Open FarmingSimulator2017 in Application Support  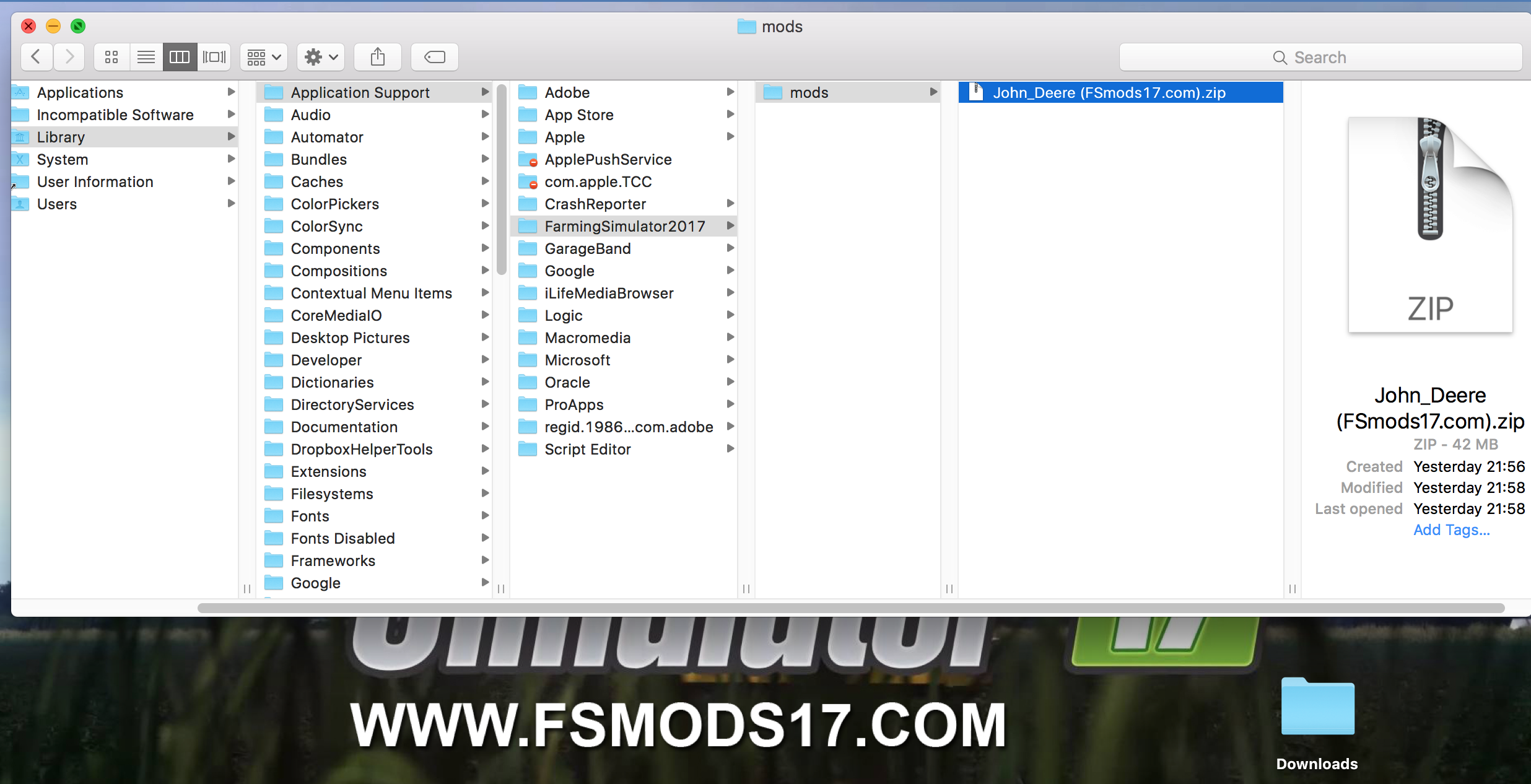[x=623, y=226]
